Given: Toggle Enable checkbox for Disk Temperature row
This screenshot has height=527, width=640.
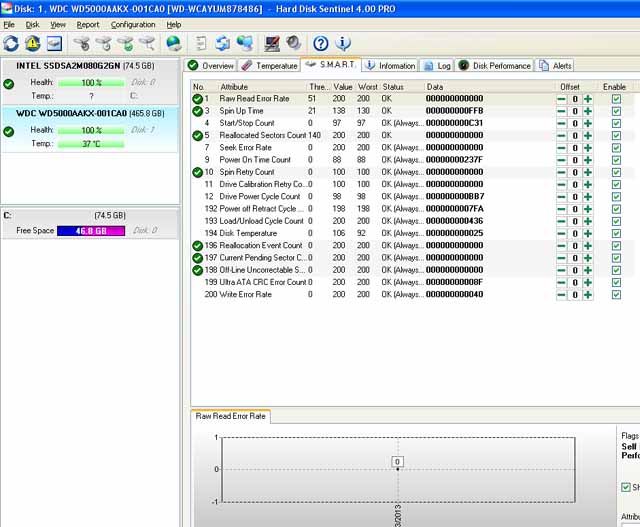Looking at the screenshot, I should [x=616, y=233].
